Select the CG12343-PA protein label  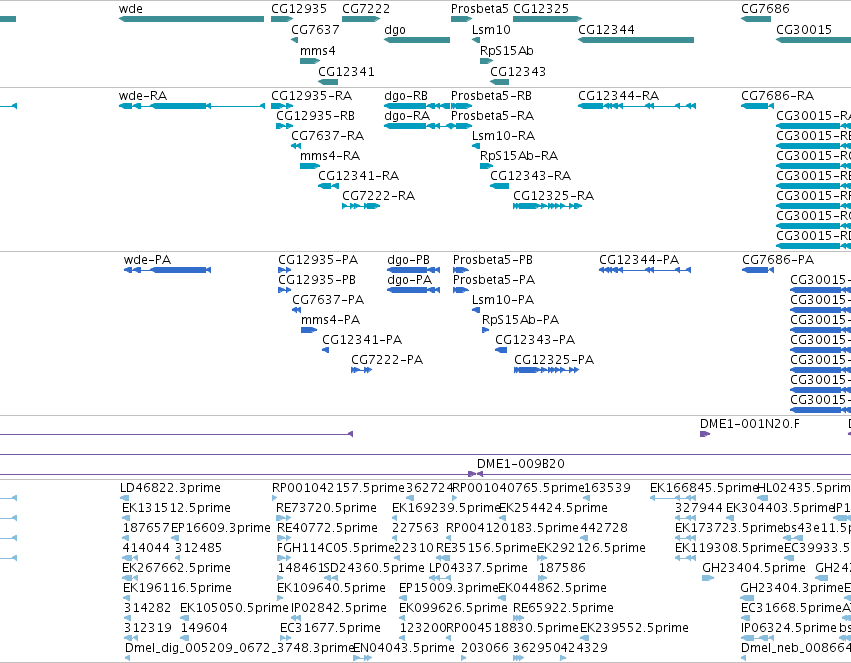[x=535, y=341]
